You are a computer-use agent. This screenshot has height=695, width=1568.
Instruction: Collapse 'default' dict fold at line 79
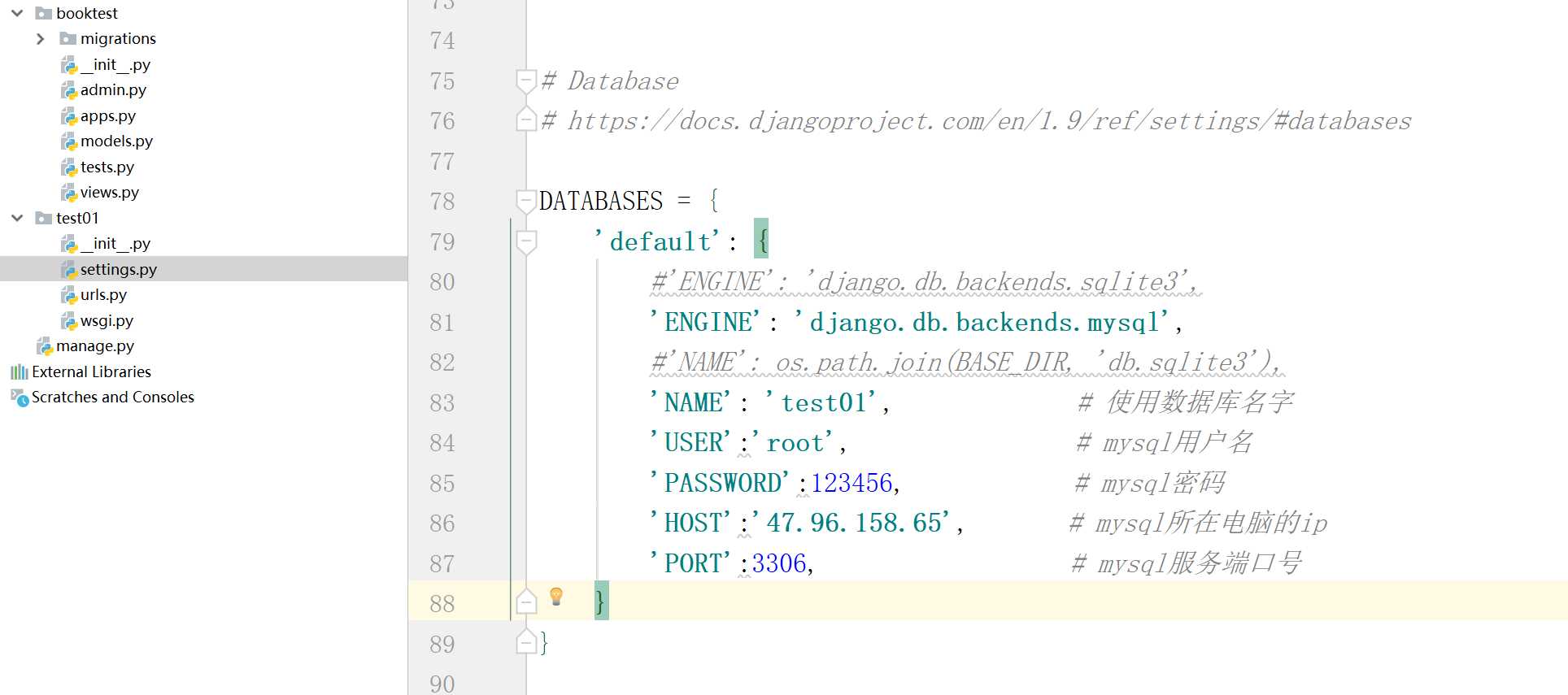pyautogui.click(x=526, y=241)
